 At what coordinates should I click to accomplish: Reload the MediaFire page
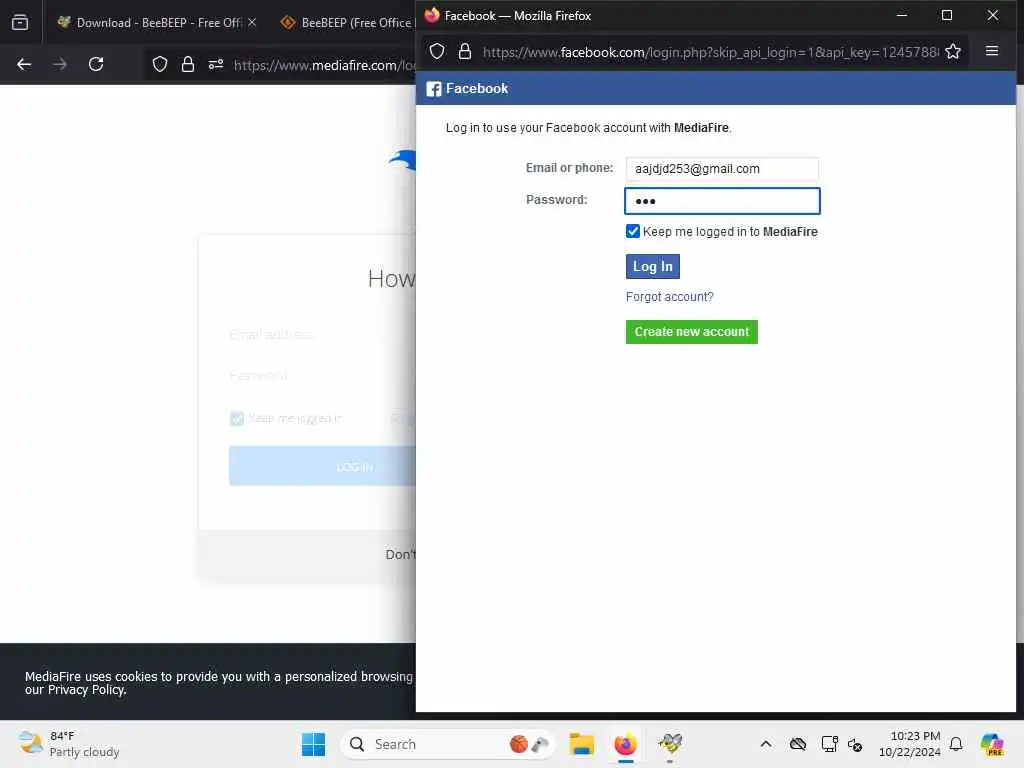coord(96,64)
